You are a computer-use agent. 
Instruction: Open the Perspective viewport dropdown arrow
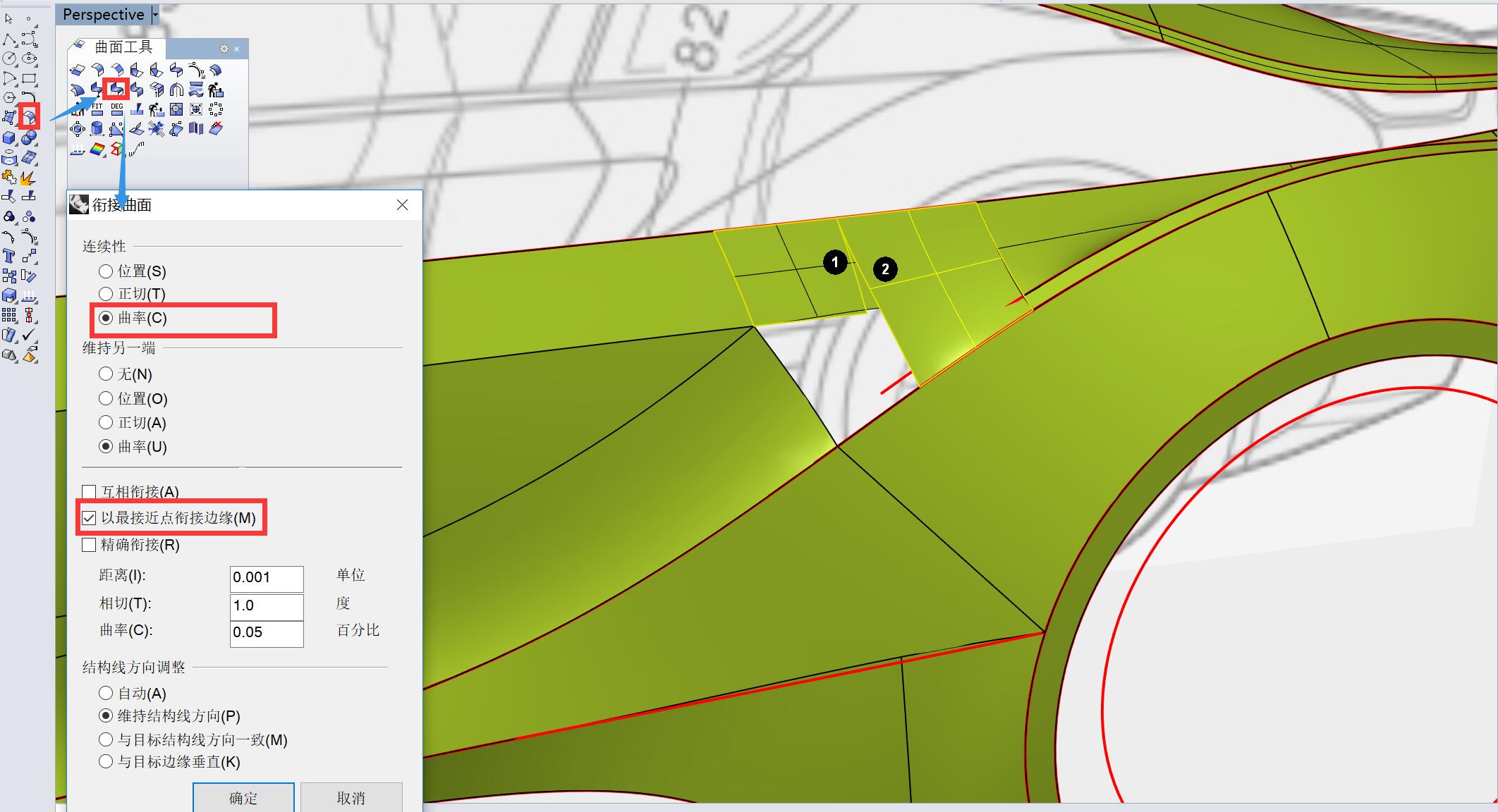[x=155, y=14]
